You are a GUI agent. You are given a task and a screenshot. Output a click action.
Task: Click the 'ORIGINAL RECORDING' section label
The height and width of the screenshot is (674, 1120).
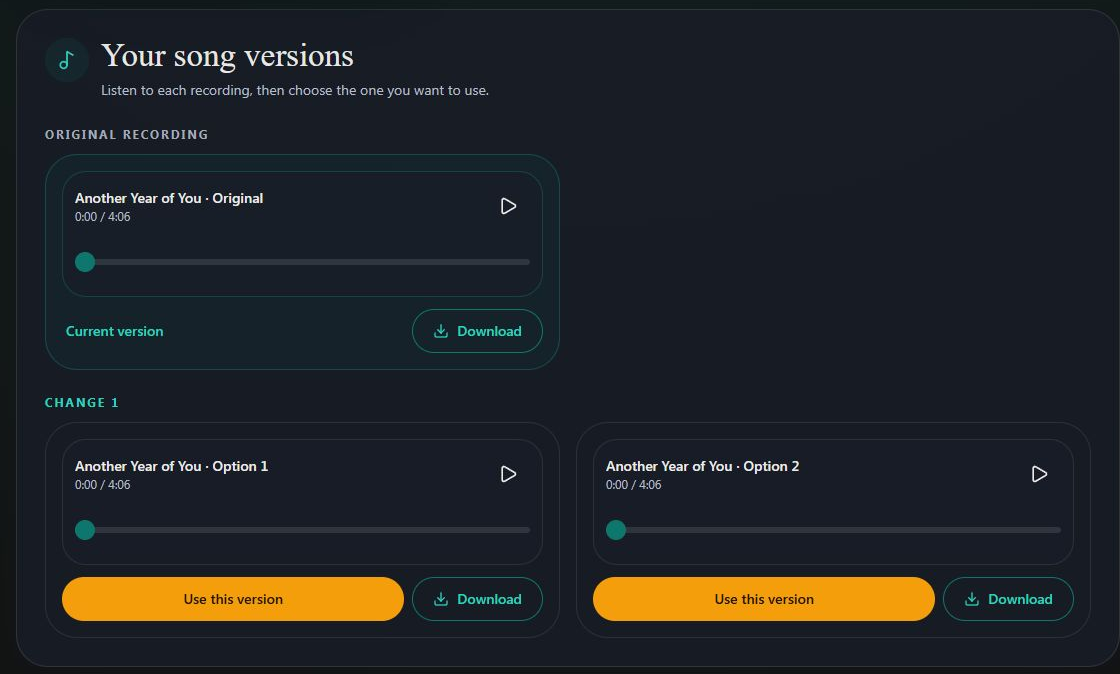click(126, 134)
